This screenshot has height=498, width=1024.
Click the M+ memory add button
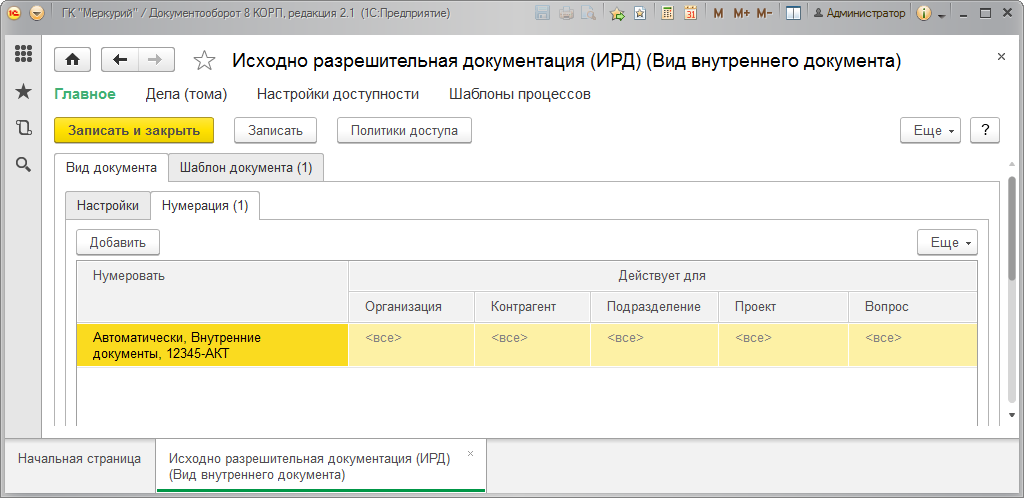741,13
